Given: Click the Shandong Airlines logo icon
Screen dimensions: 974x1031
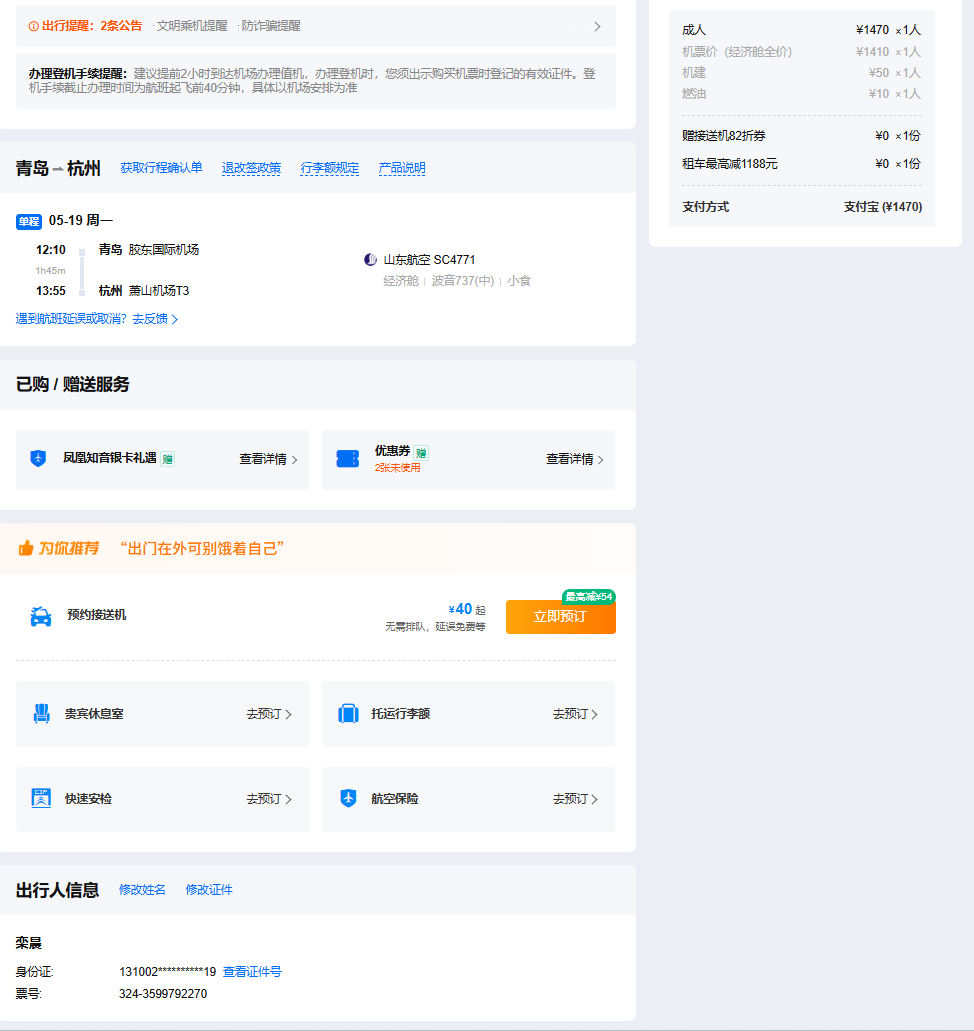Looking at the screenshot, I should [x=371, y=260].
